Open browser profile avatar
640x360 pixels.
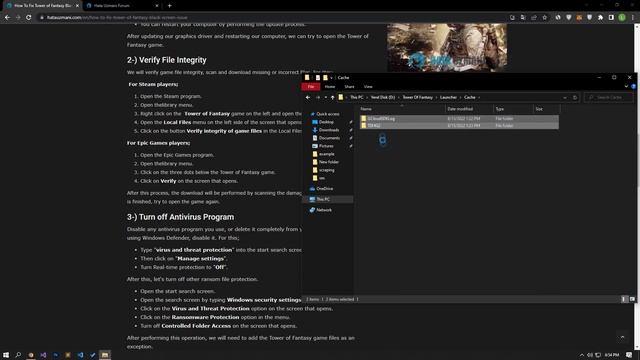(622, 18)
